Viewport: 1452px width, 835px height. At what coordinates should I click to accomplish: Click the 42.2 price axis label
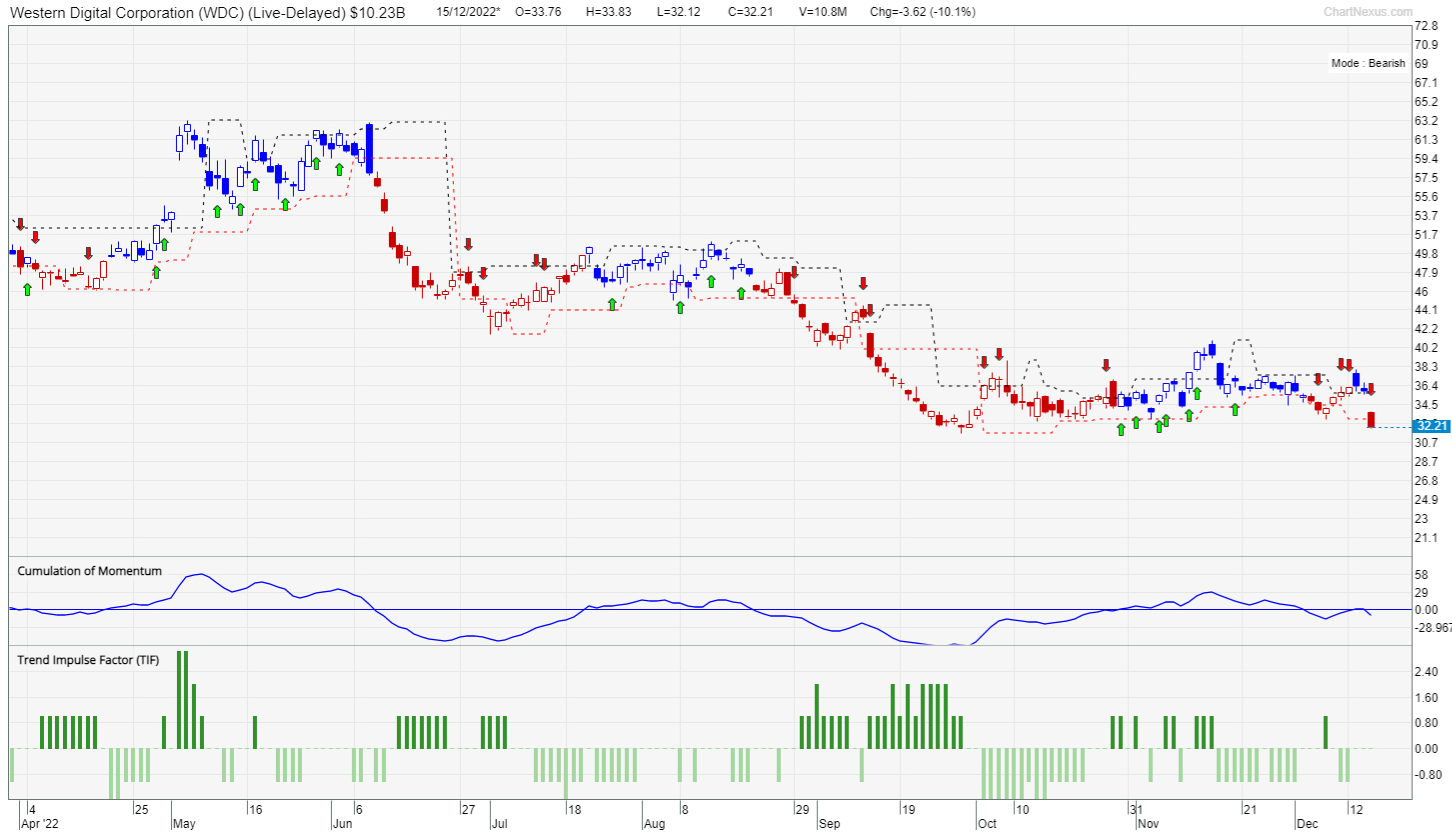point(1427,329)
